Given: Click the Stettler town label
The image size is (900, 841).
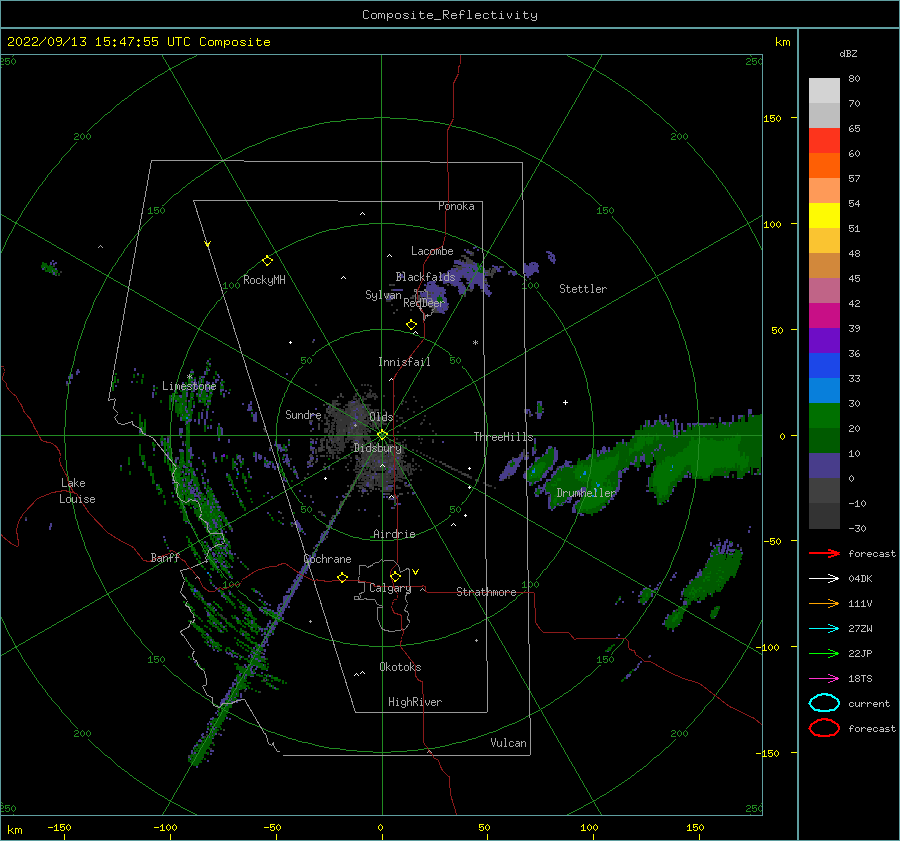Looking at the screenshot, I should pos(583,289).
